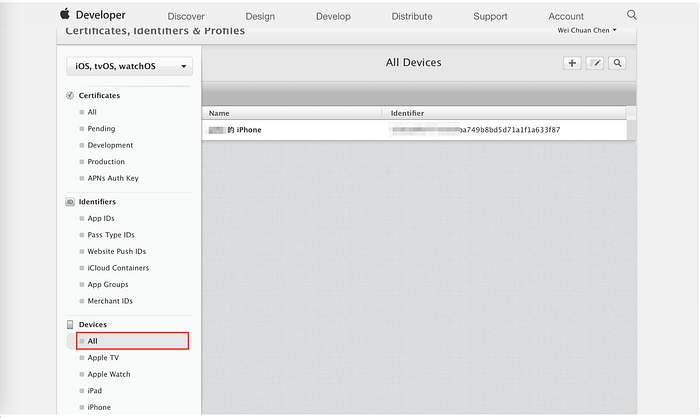Open the site search magnifier icon
The height and width of the screenshot is (418, 700).
(632, 15)
